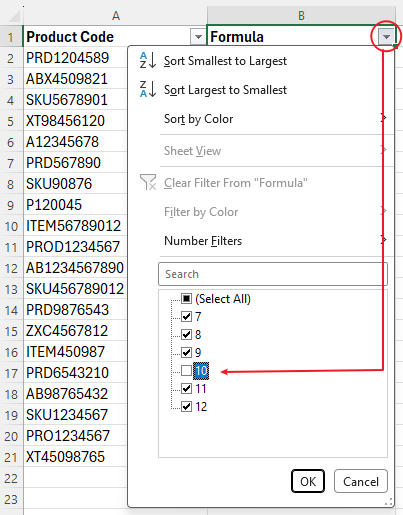The image size is (403, 515).
Task: Cancel the filter menu
Action: pyautogui.click(x=361, y=481)
